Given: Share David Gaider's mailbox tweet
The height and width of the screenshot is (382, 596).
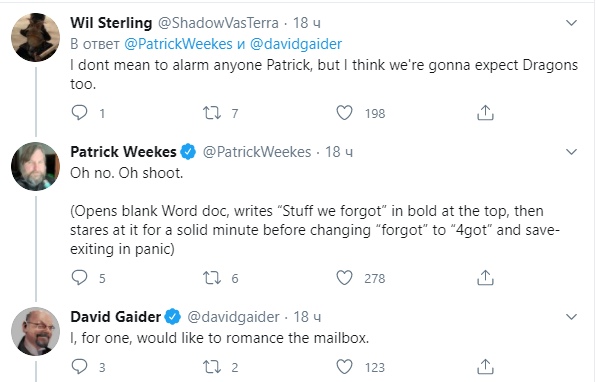Looking at the screenshot, I should pyautogui.click(x=485, y=366).
